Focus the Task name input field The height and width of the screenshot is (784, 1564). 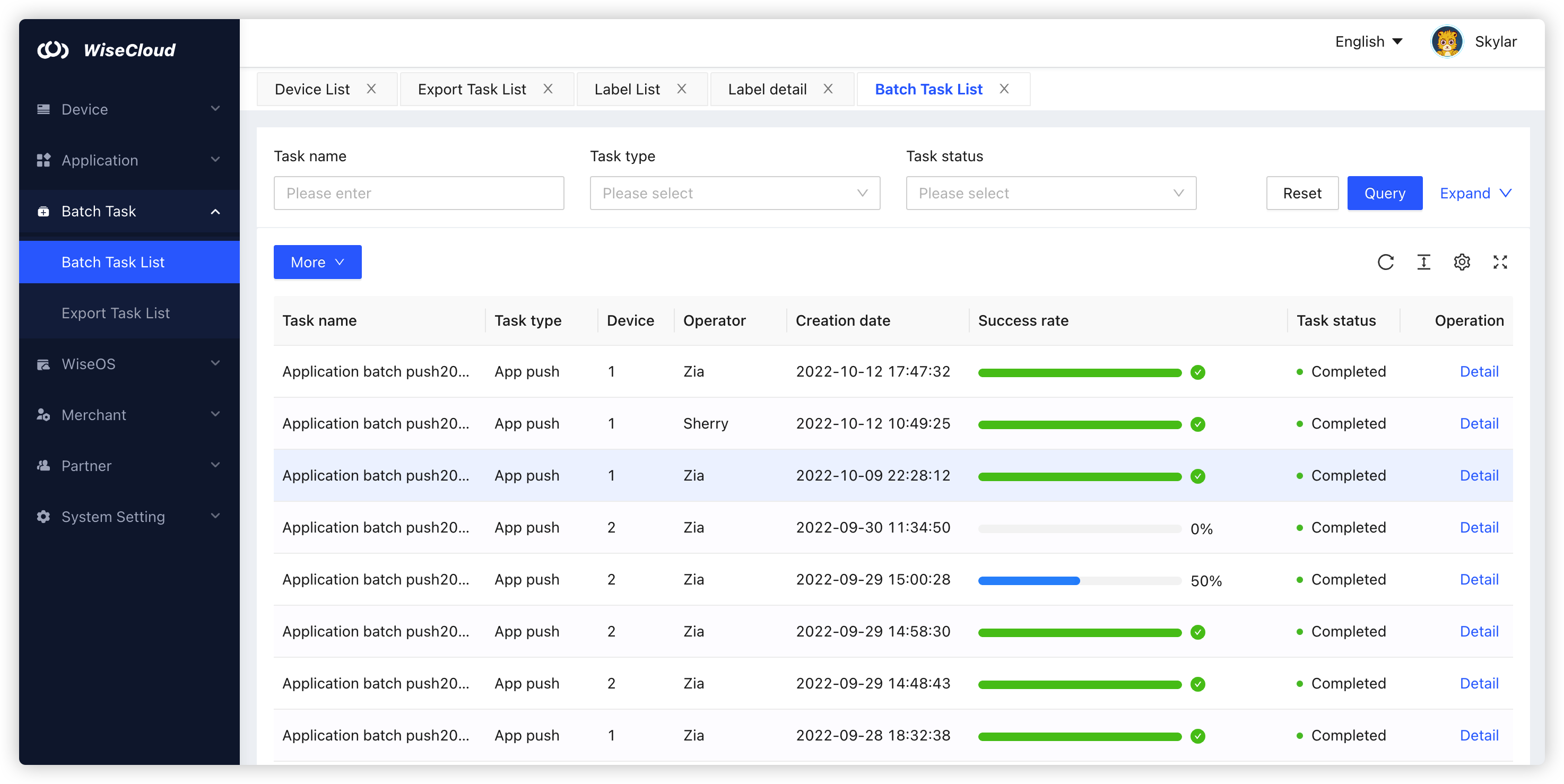tap(418, 193)
